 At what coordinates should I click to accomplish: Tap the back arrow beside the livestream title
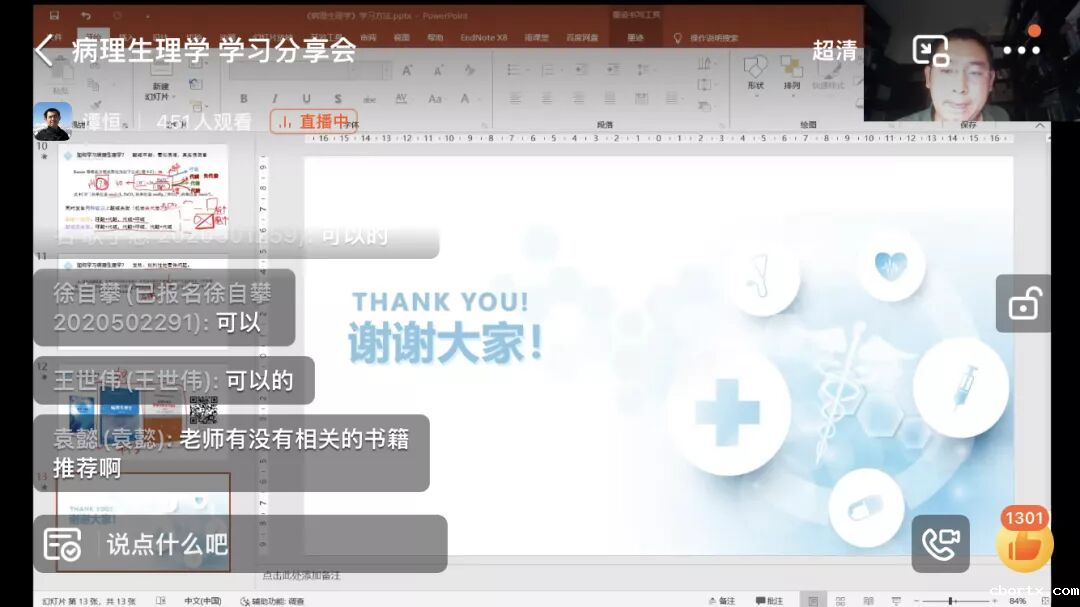tap(44, 50)
